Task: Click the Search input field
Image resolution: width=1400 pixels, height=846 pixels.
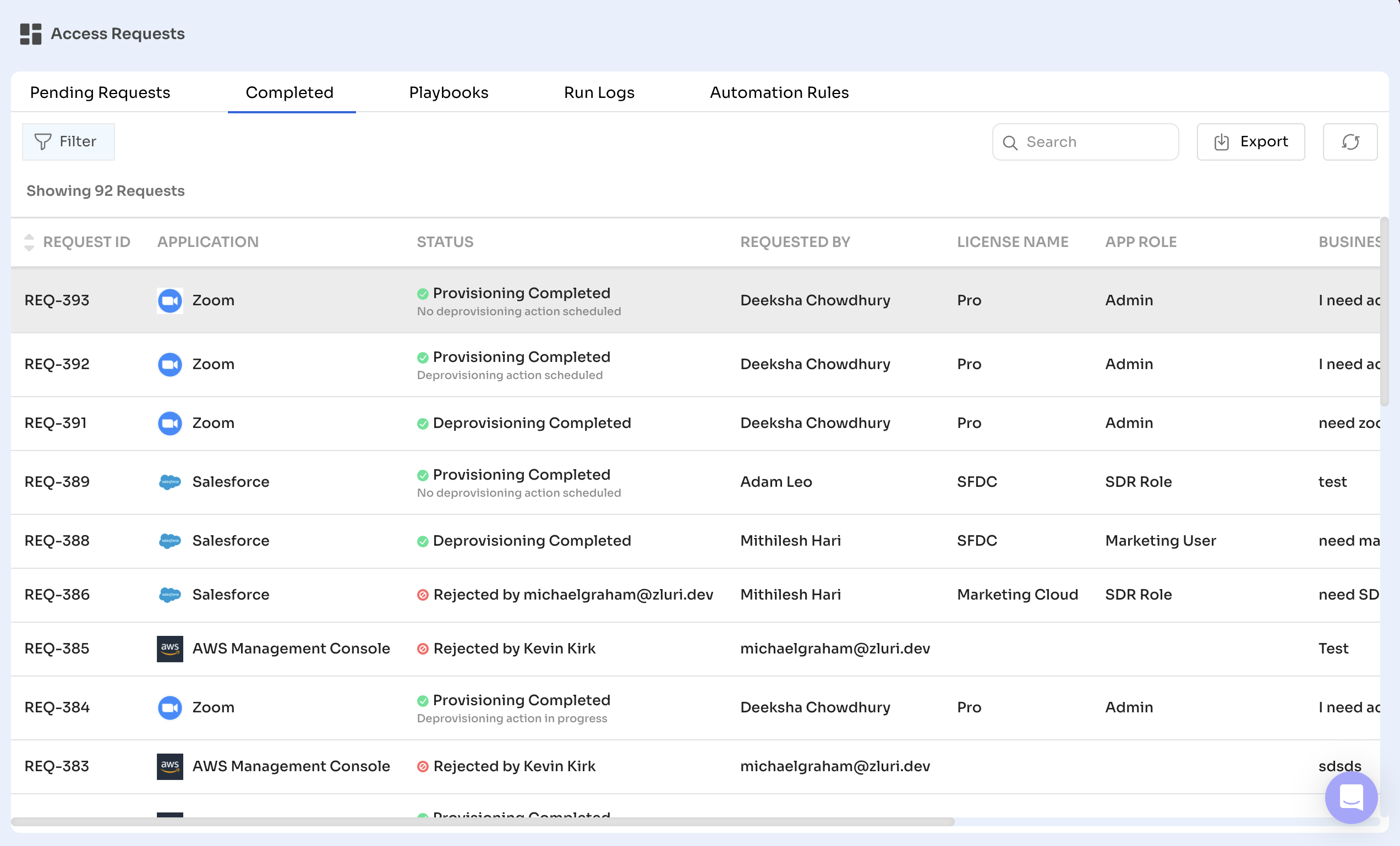Action: tap(1085, 142)
